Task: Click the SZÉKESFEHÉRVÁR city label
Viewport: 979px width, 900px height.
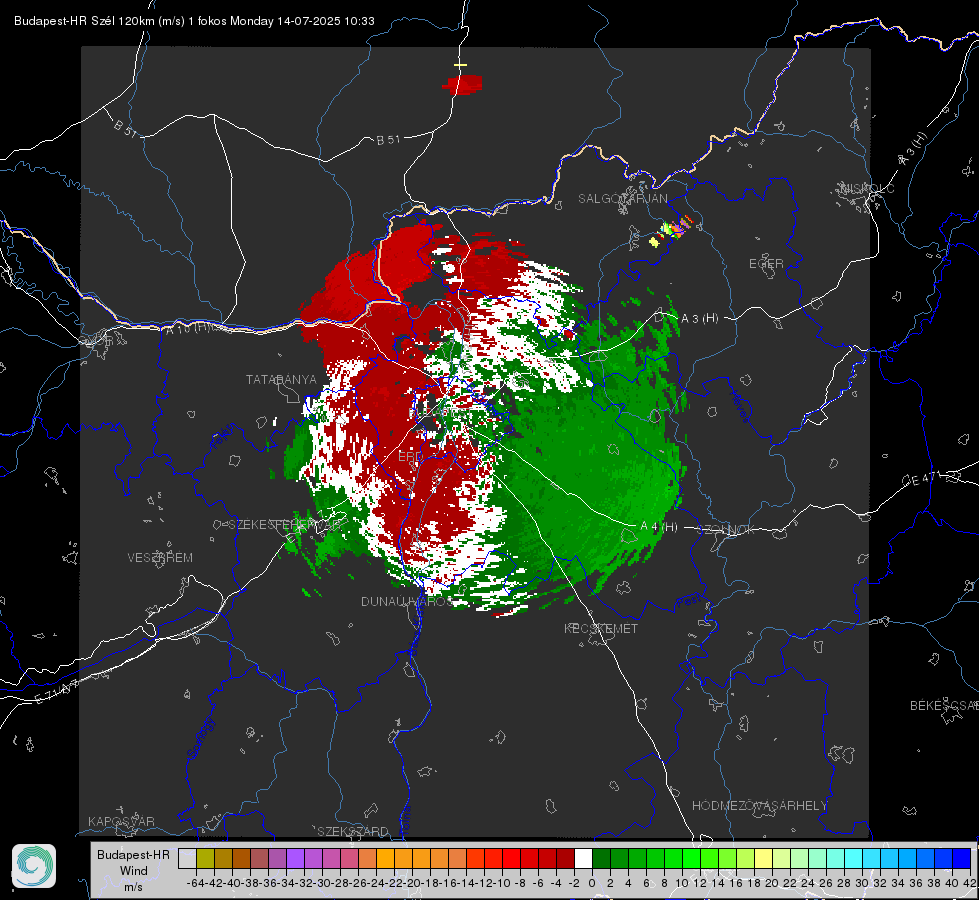Action: (286, 525)
